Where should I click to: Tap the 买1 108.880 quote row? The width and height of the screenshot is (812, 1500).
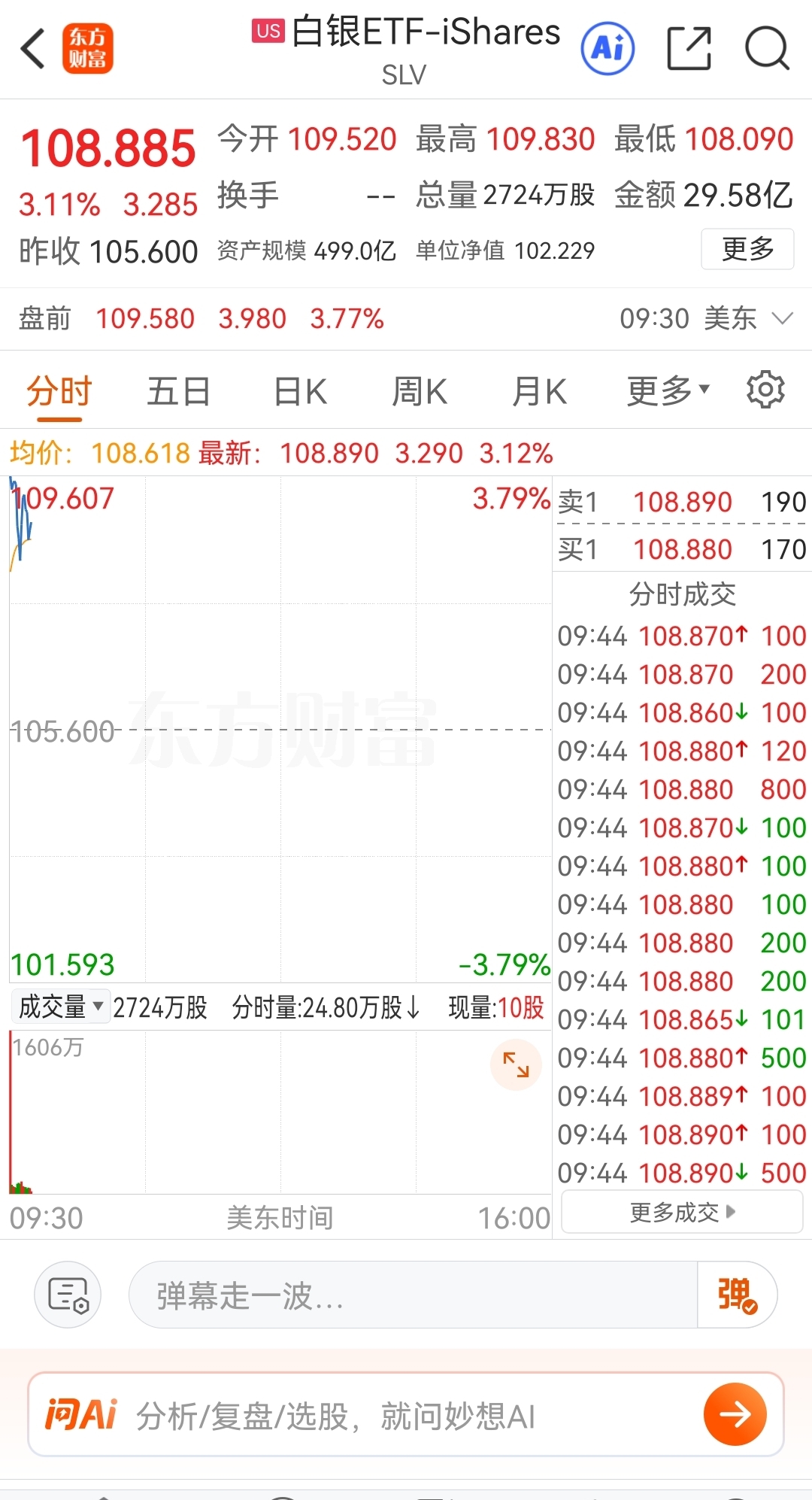pos(682,549)
